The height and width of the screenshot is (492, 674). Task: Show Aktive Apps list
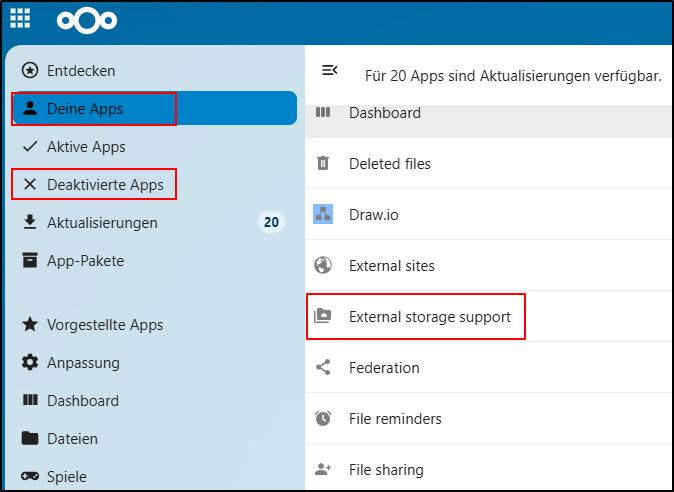tap(86, 147)
